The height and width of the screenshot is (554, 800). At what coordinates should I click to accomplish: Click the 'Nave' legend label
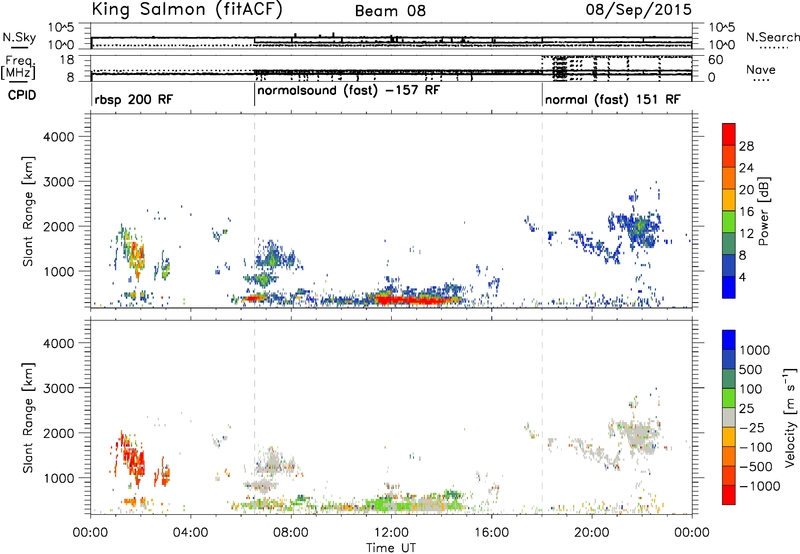tap(761, 69)
